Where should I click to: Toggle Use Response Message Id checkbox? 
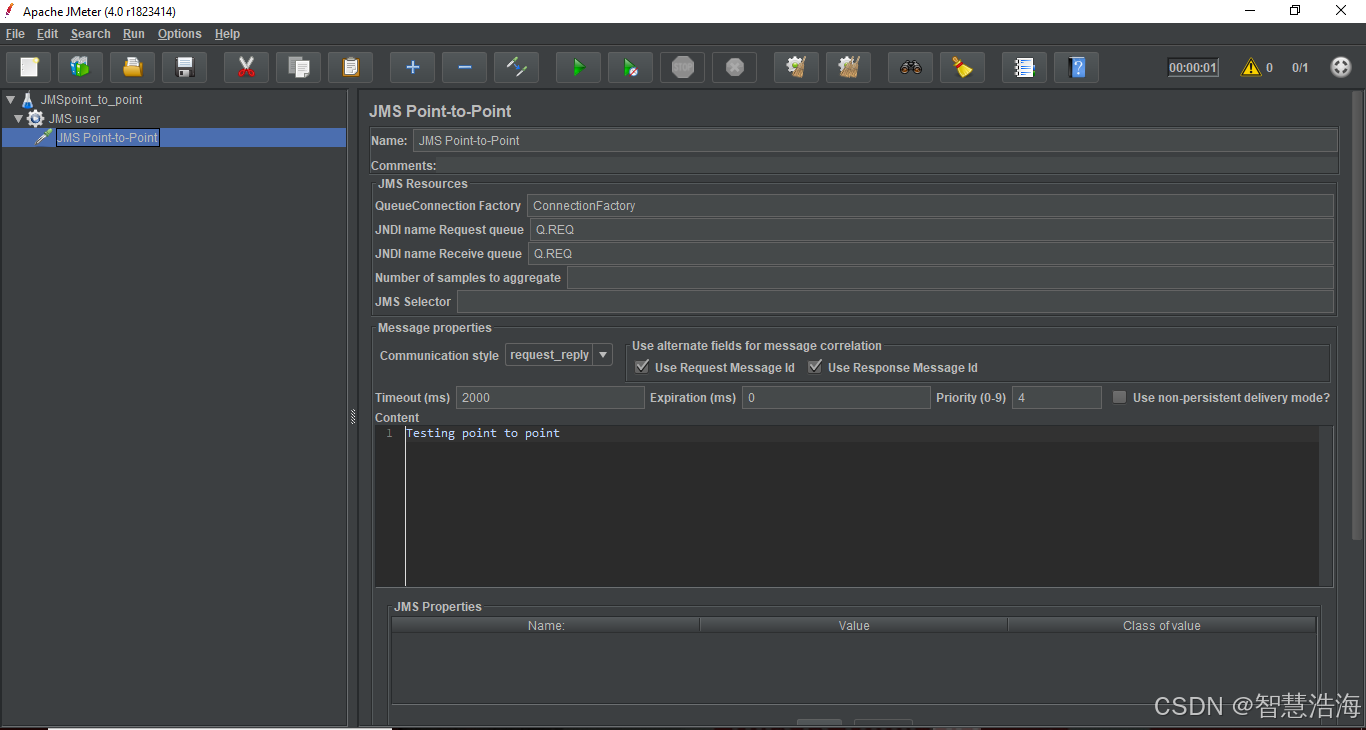click(x=815, y=367)
